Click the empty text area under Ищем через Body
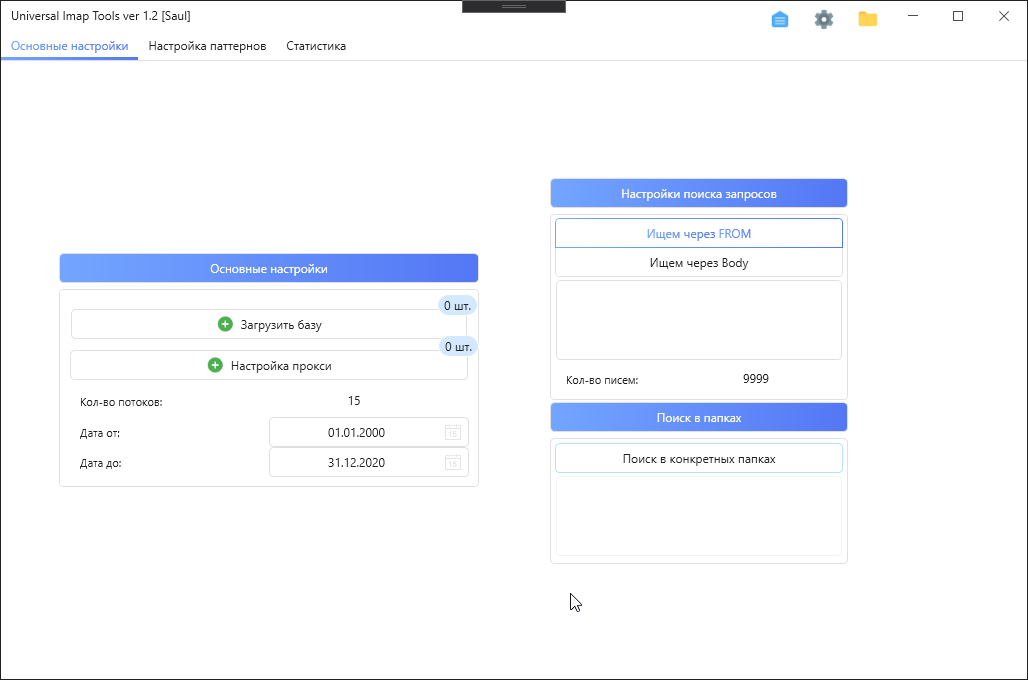The width and height of the screenshot is (1028, 680). pos(698,319)
